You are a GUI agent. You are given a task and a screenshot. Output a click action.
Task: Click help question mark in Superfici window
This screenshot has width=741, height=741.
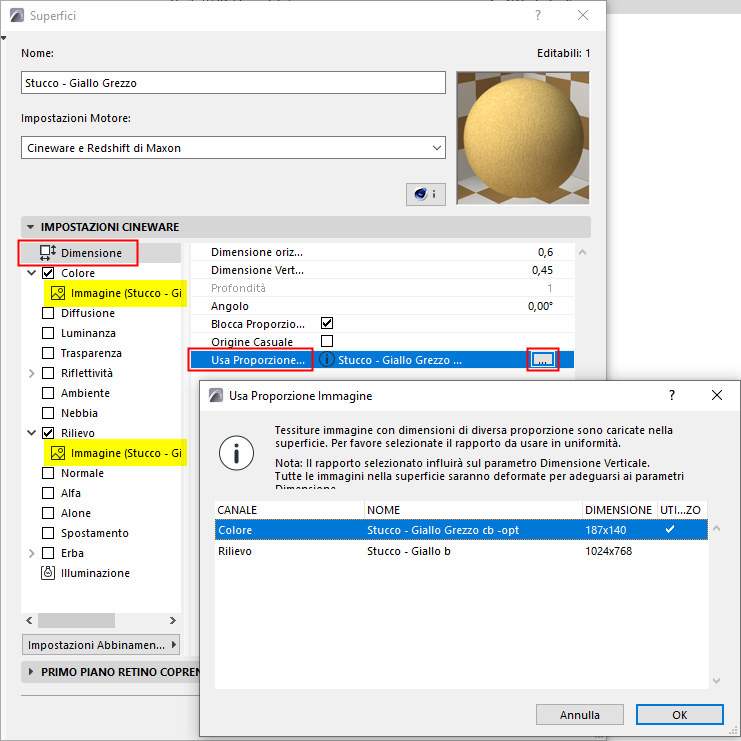pos(538,15)
